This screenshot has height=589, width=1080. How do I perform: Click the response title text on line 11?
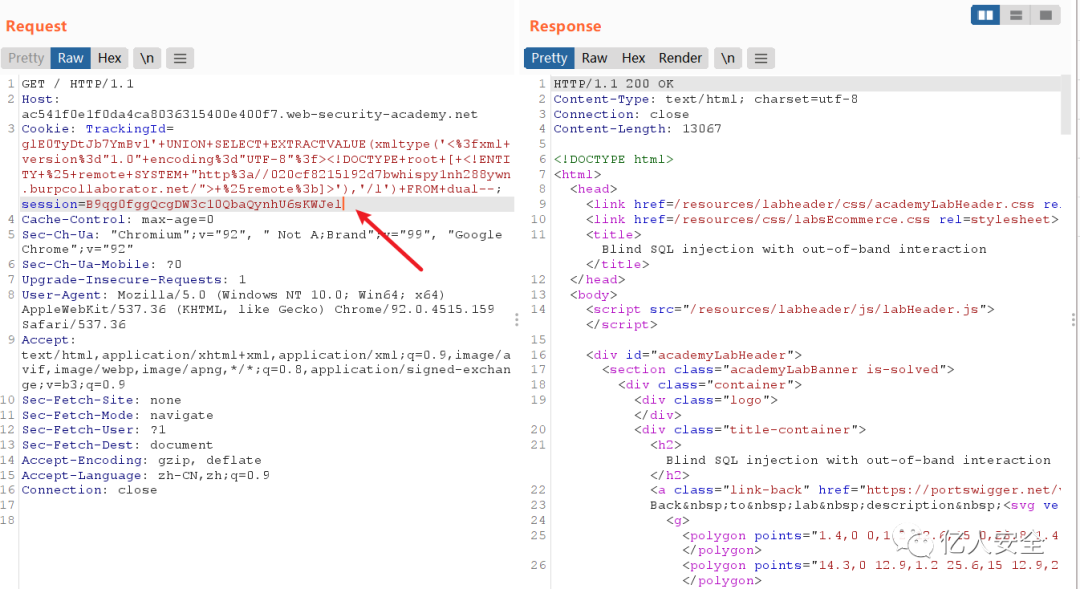794,249
